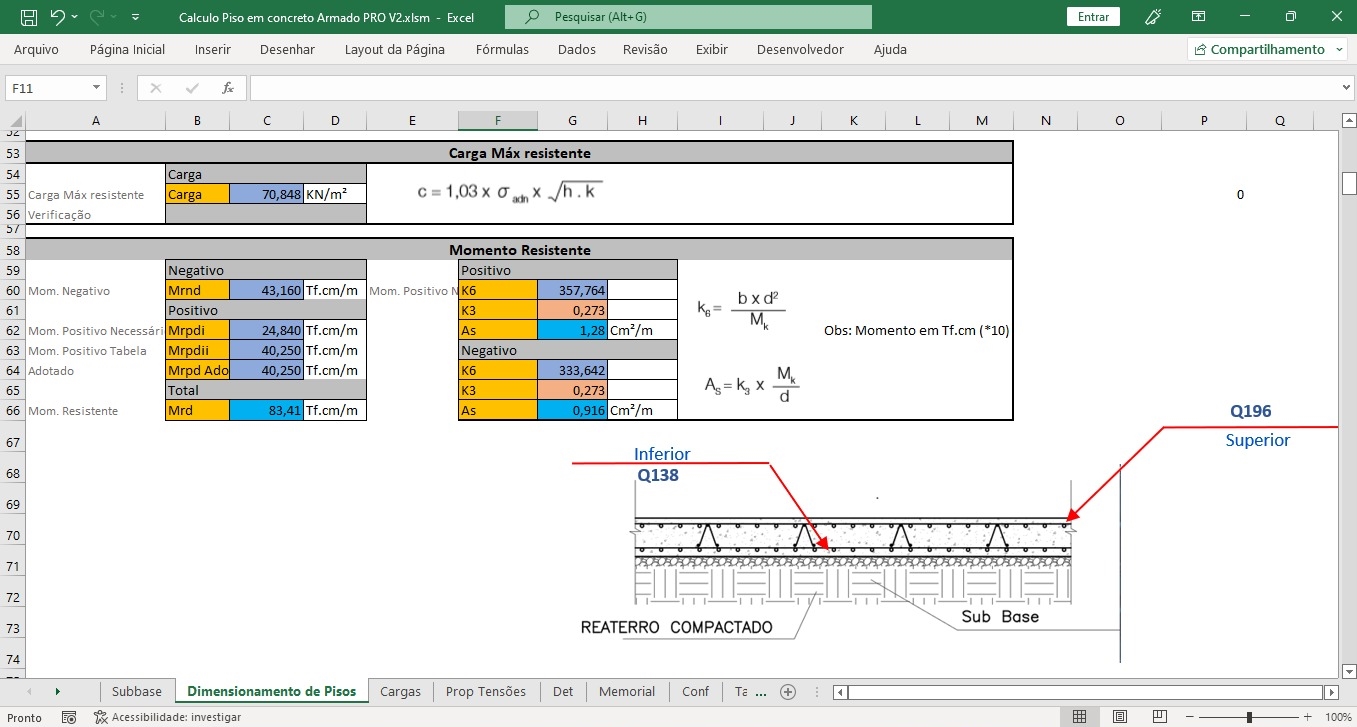
Task: Click the zoom in plus icon
Action: 1308,717
